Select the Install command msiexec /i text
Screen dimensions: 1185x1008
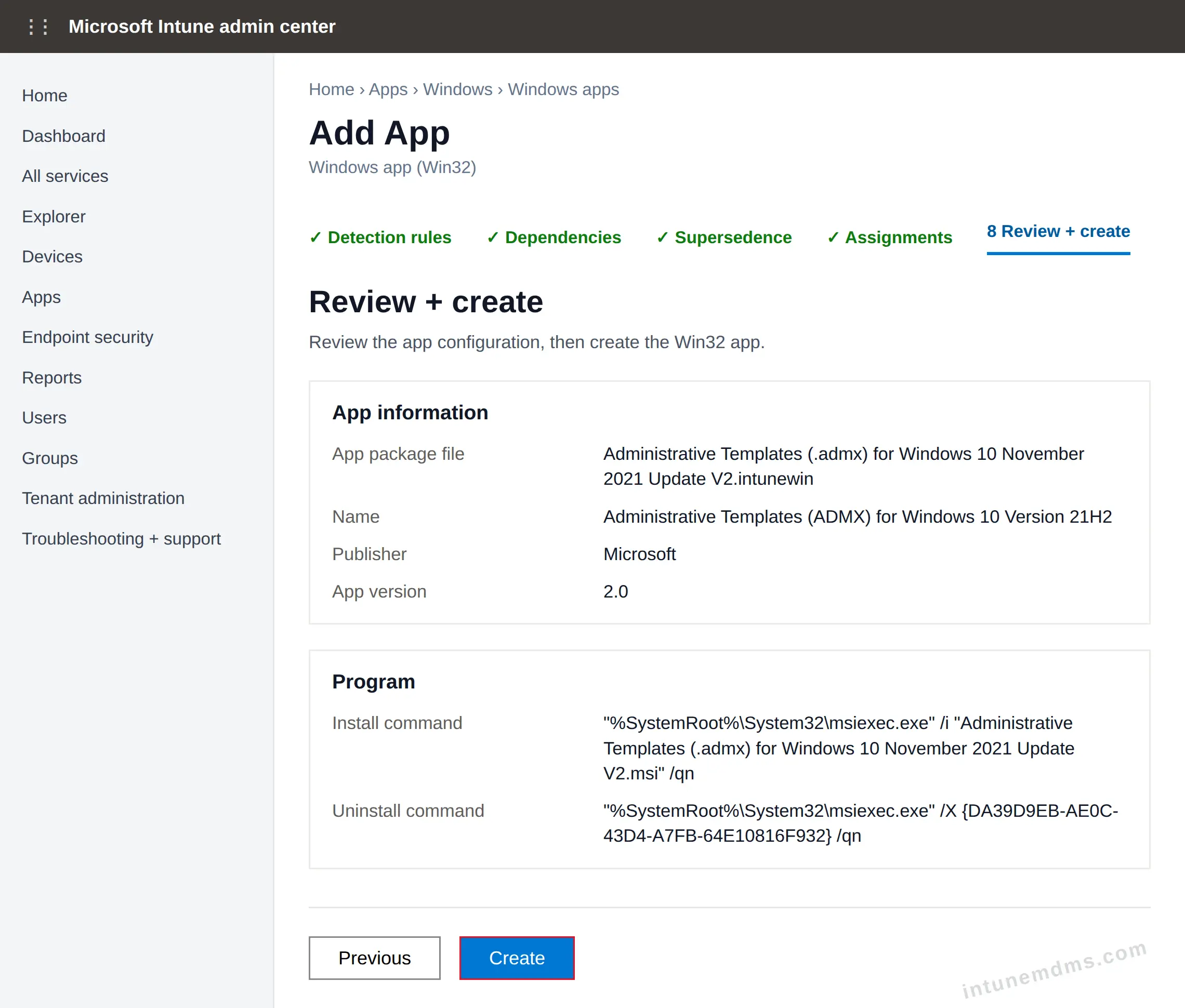coord(839,748)
